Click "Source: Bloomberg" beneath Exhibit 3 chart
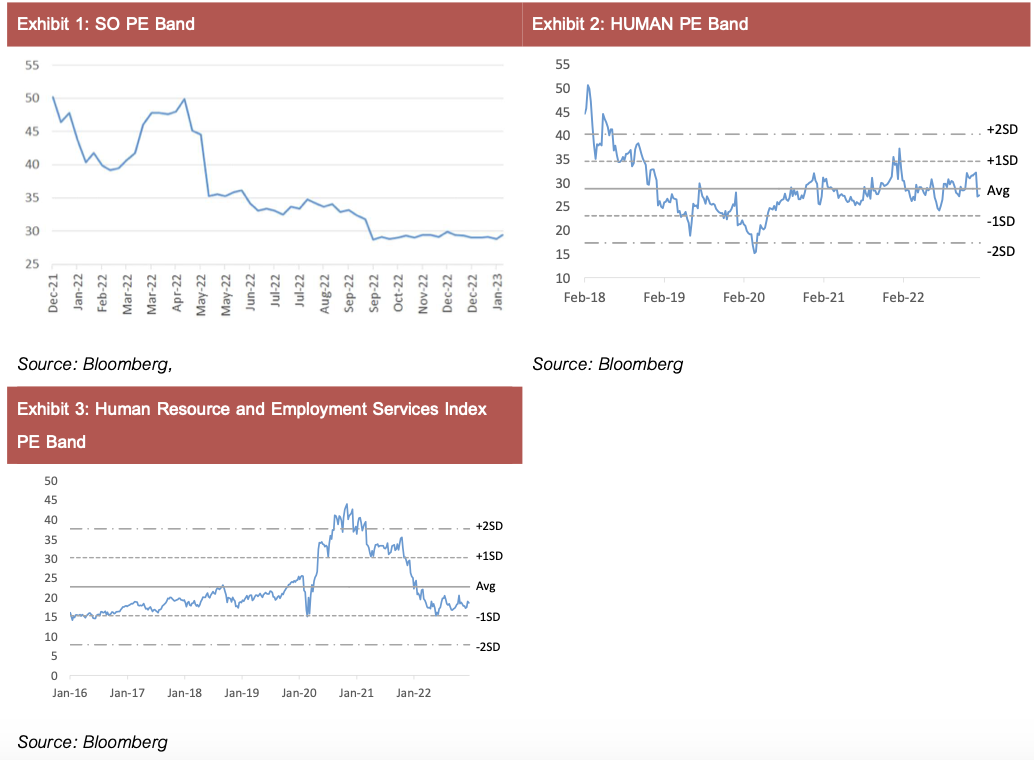 [x=92, y=742]
